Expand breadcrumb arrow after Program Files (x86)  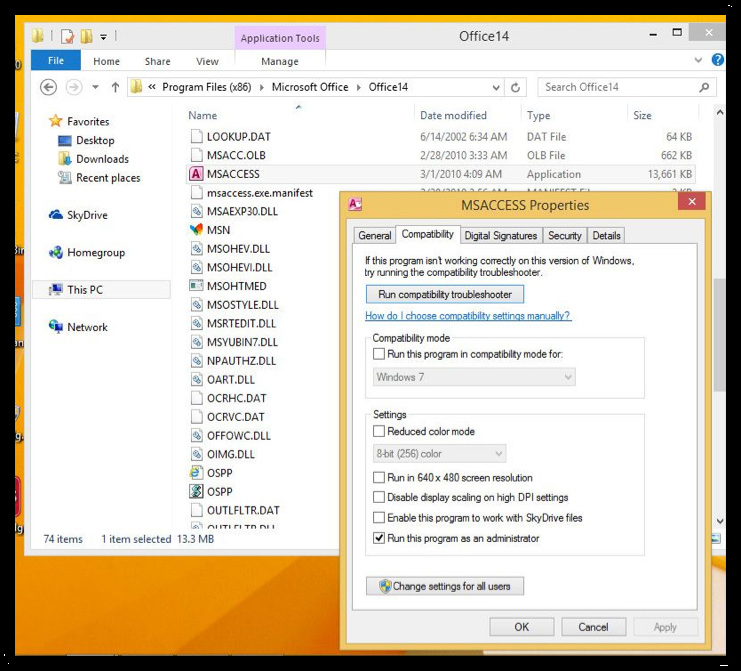pyautogui.click(x=261, y=87)
